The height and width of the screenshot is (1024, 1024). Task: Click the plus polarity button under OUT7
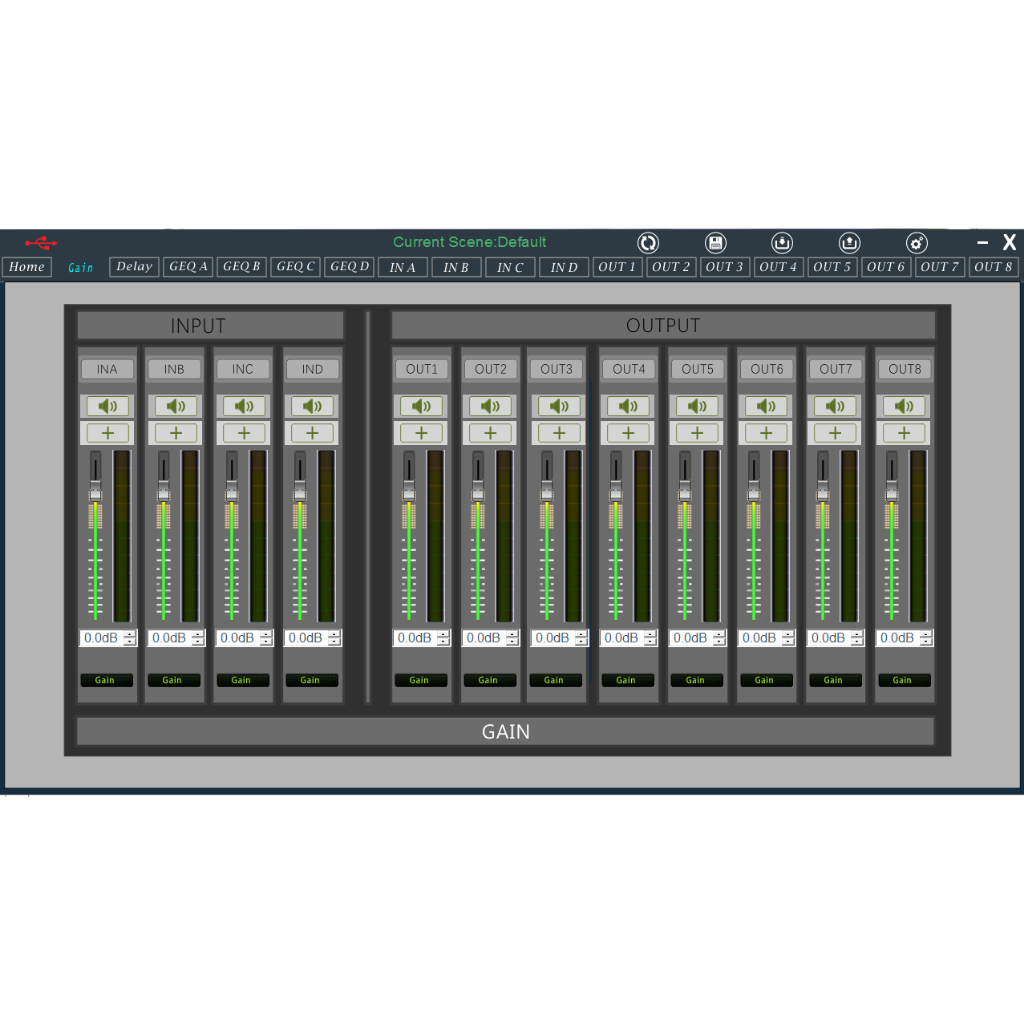(x=835, y=432)
